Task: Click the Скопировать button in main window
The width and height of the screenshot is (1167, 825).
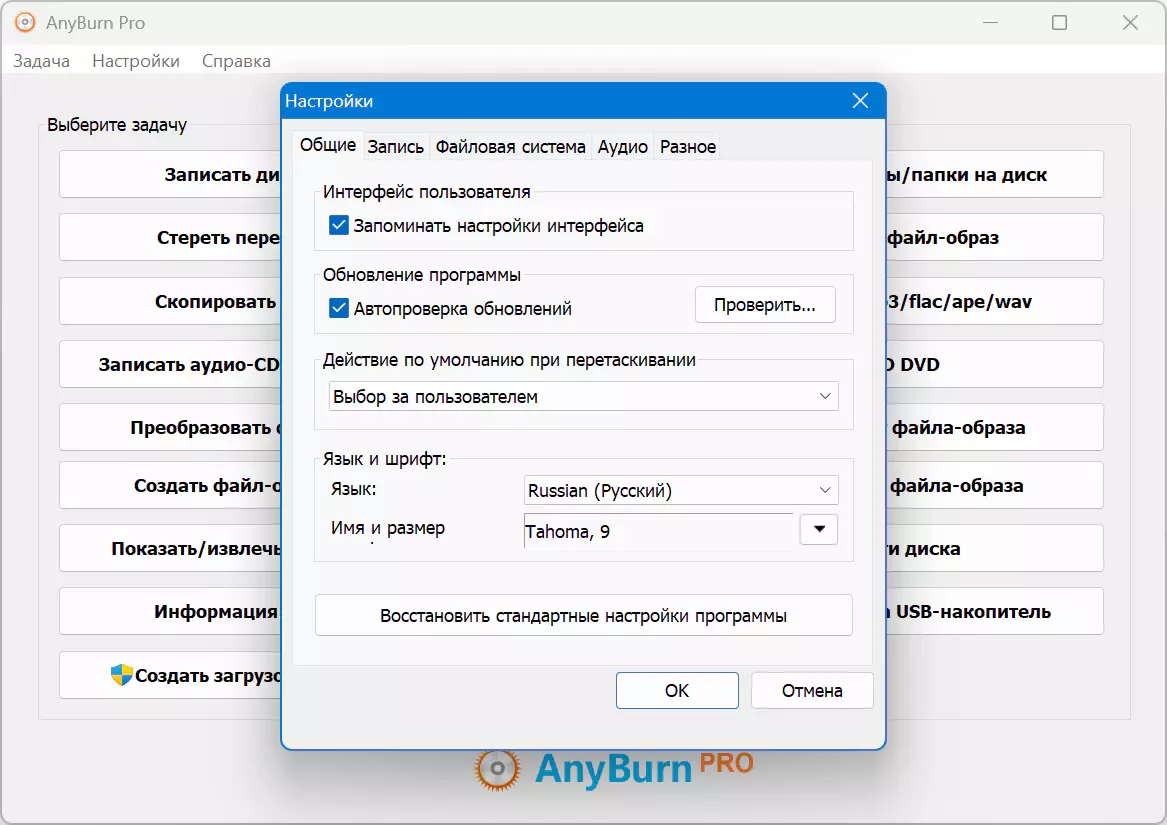Action: 170,302
